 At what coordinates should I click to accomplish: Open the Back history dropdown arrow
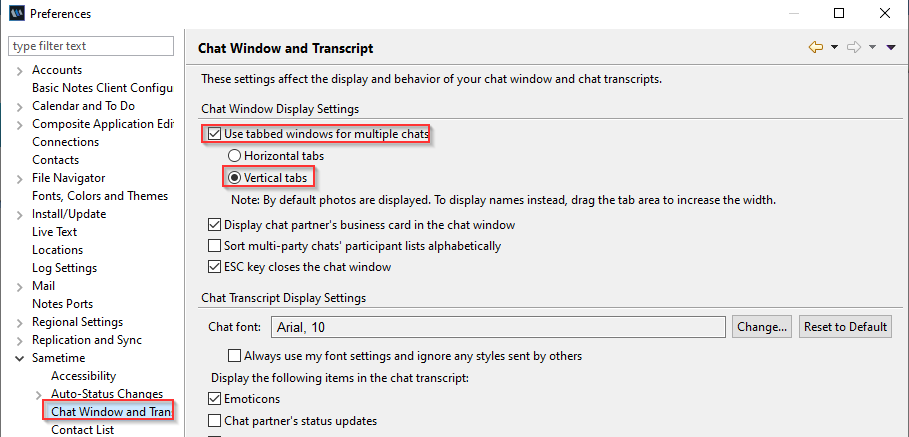click(x=834, y=48)
